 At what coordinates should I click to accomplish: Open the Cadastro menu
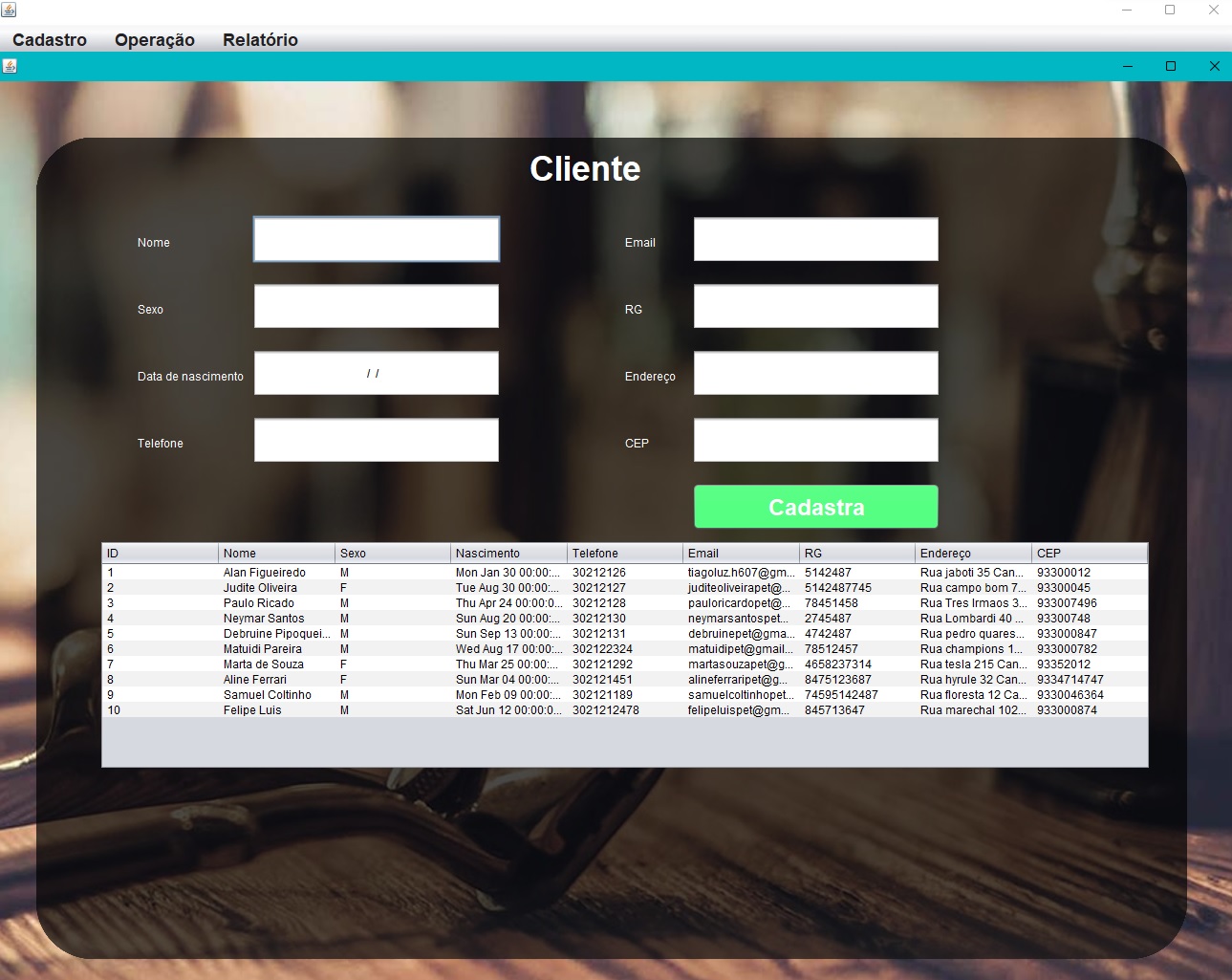[x=49, y=40]
